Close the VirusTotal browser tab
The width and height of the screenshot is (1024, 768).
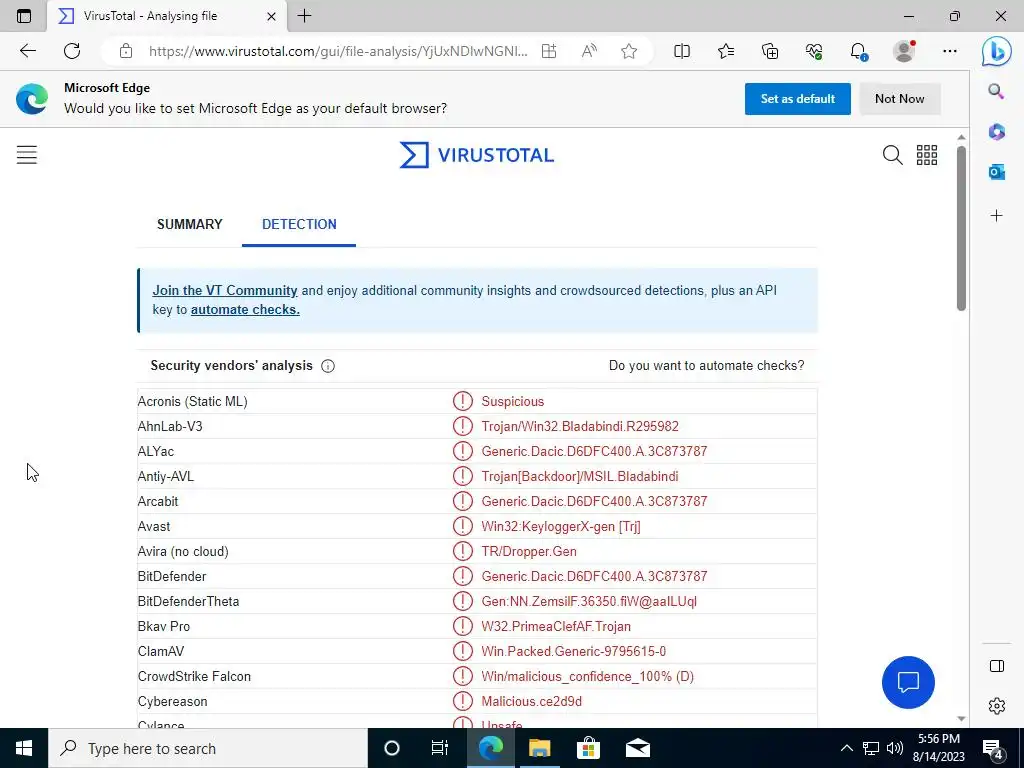[272, 16]
